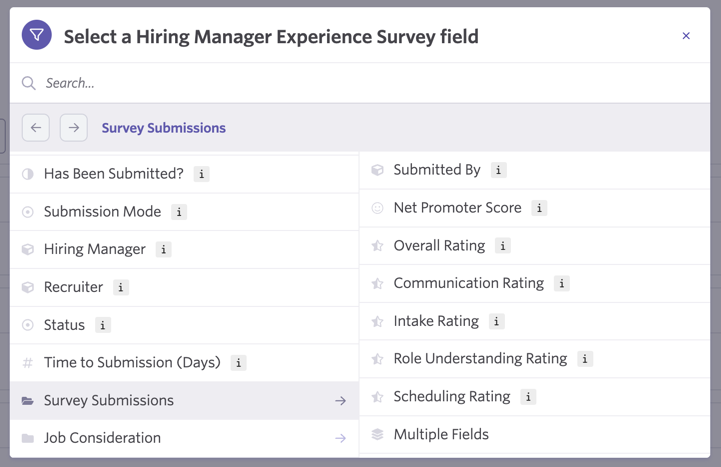Screen dimensions: 721x467
Task: Go back with the left arrow button
Action: (36, 128)
